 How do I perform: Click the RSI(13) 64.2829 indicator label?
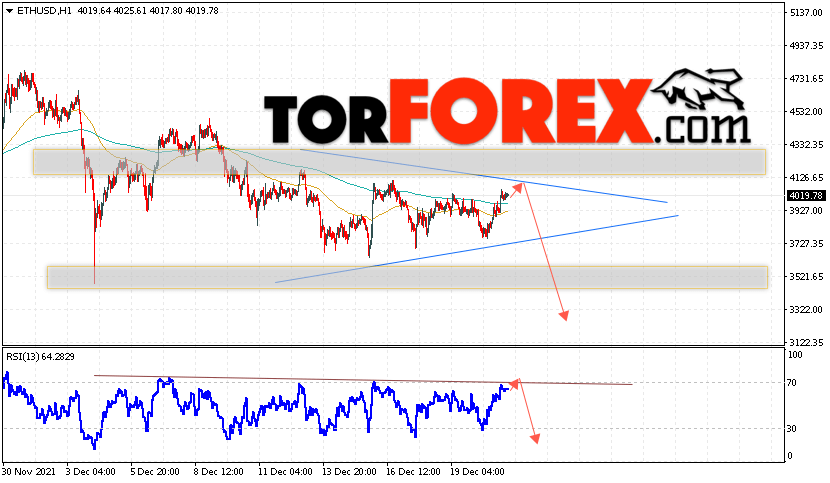tap(40, 357)
